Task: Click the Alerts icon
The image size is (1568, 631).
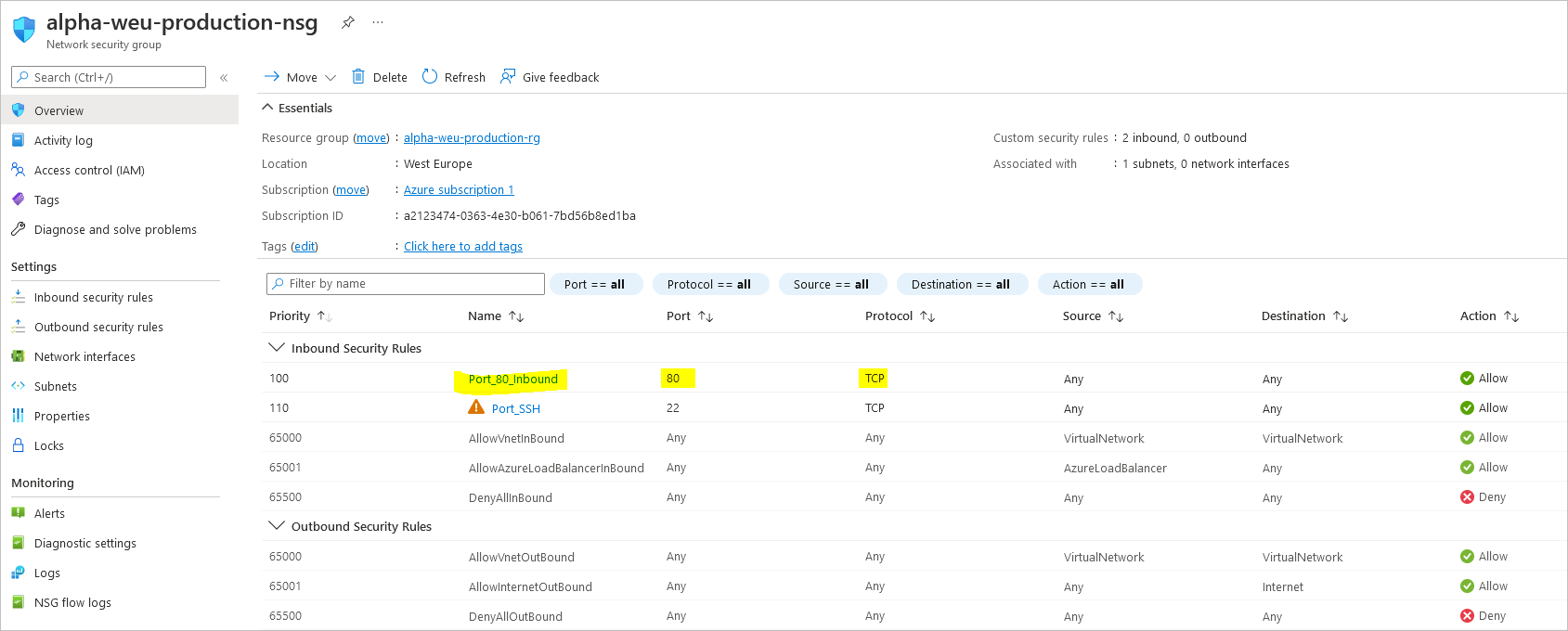Action: (19, 513)
